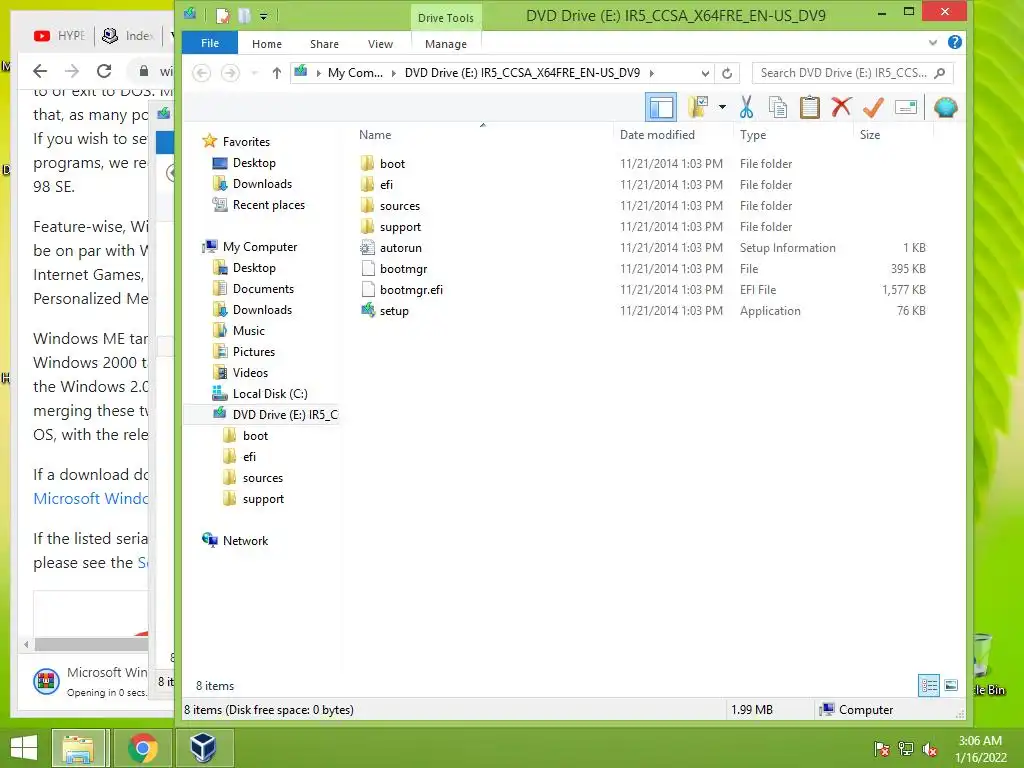
Task: Click the Copy toolbar icon
Action: click(778, 107)
